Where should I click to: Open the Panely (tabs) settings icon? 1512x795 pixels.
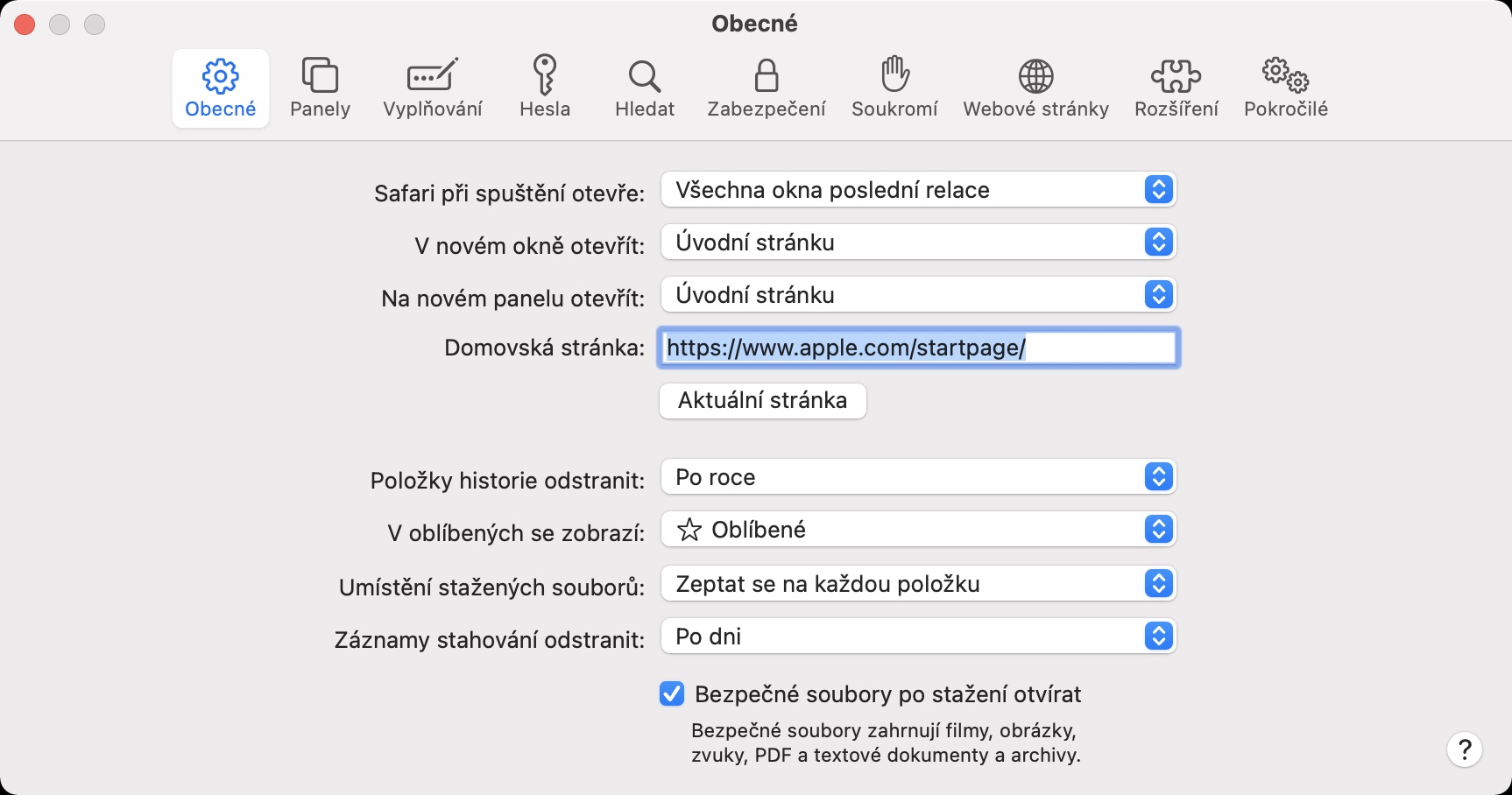coord(320,76)
